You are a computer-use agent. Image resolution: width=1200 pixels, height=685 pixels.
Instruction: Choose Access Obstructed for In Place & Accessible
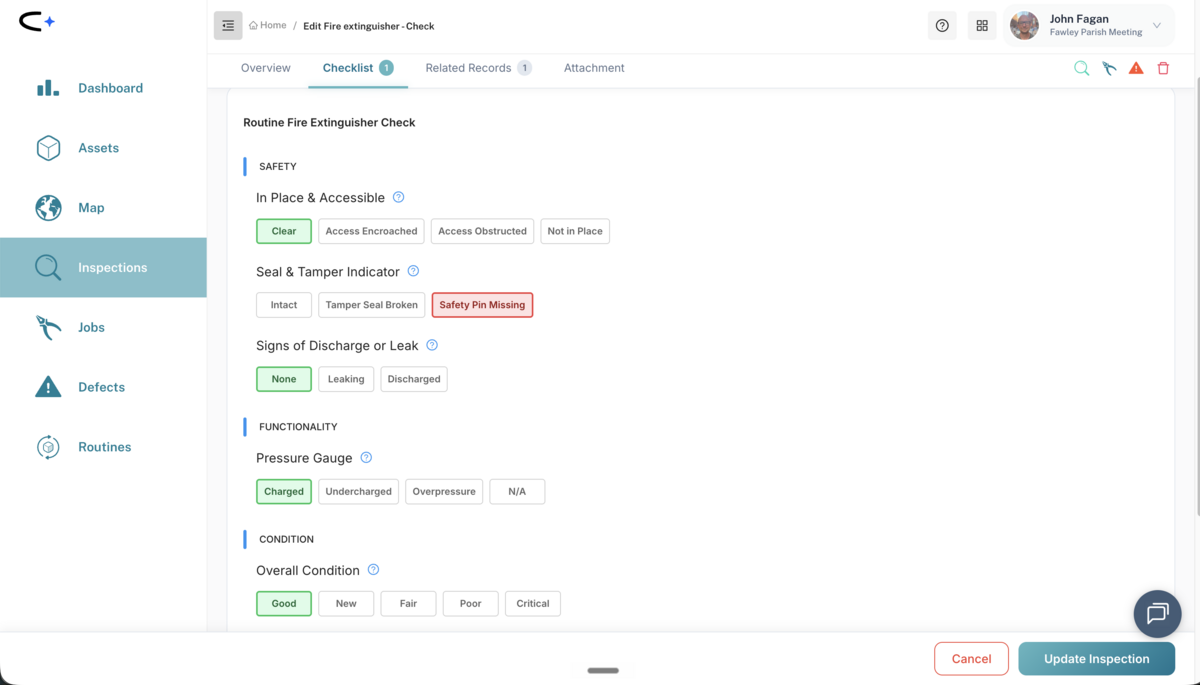coord(482,231)
